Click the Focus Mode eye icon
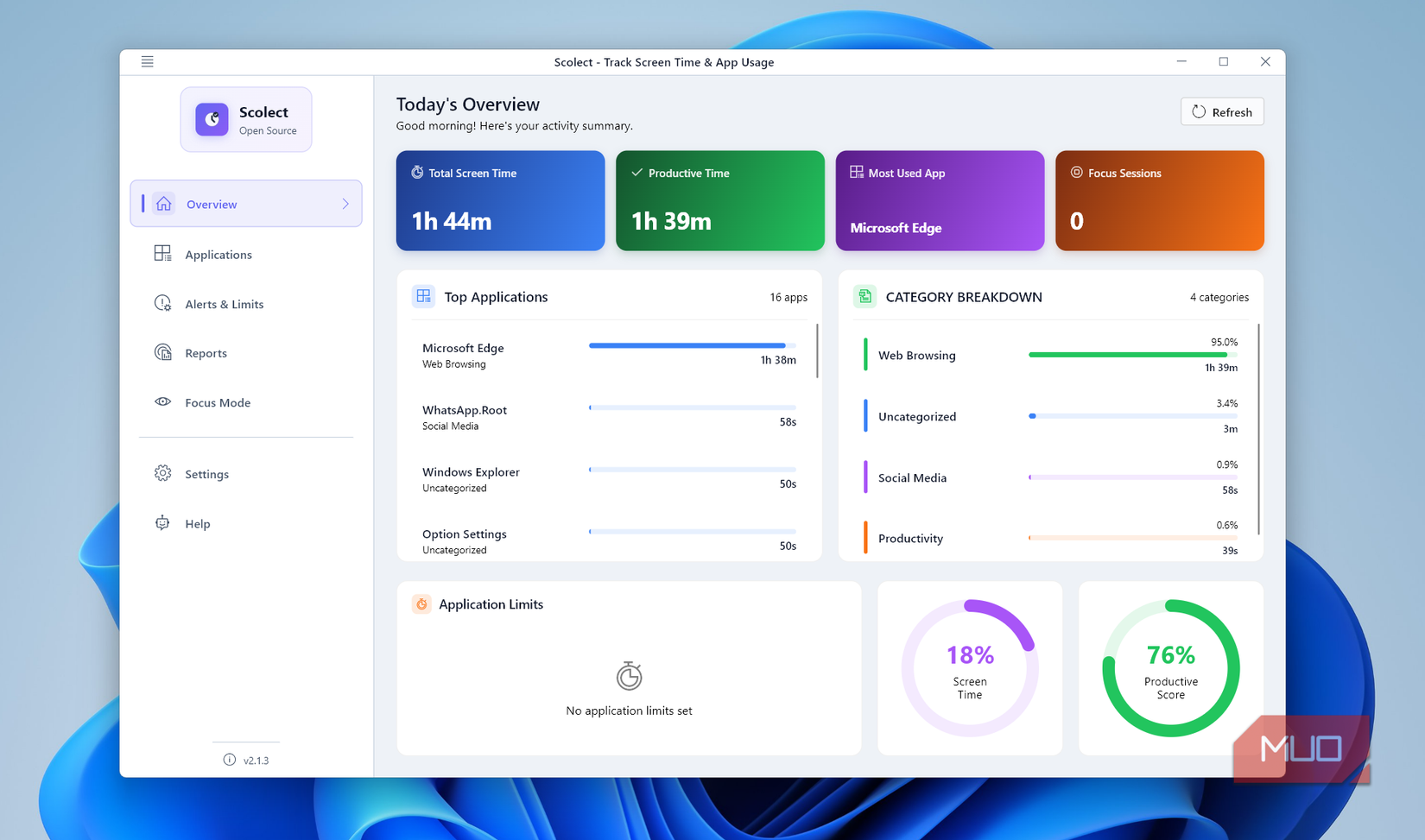 point(162,401)
